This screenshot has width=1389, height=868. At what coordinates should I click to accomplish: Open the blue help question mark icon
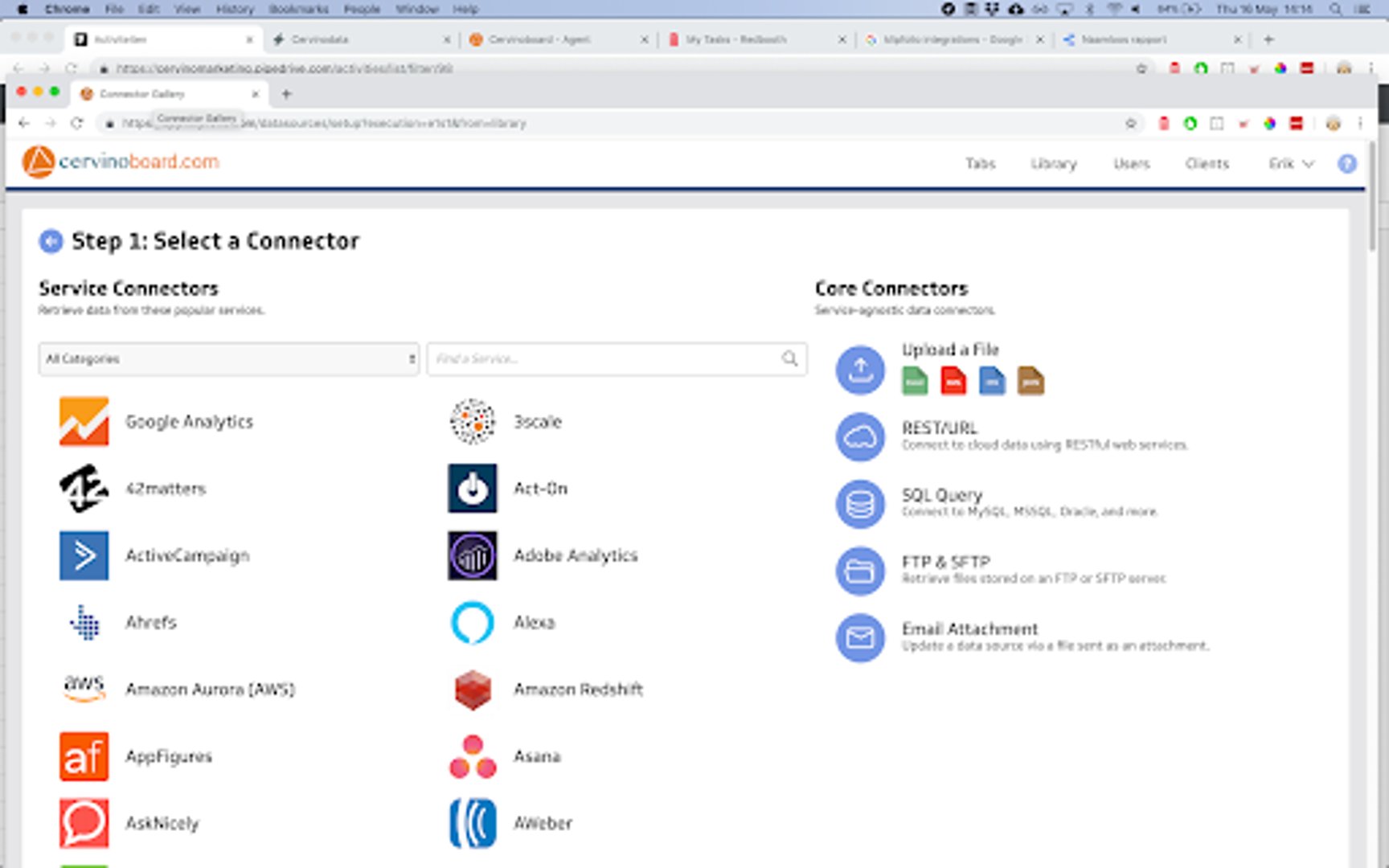[x=1347, y=164]
